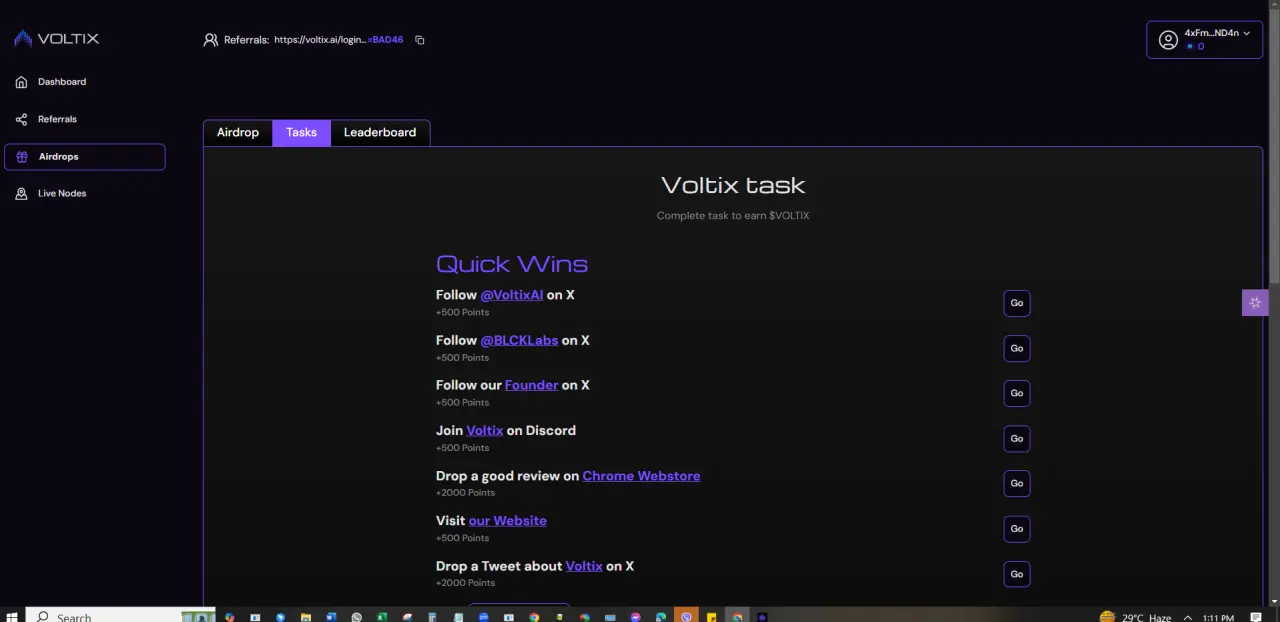1280x622 pixels.
Task: Click the account avatar icon
Action: [1168, 40]
